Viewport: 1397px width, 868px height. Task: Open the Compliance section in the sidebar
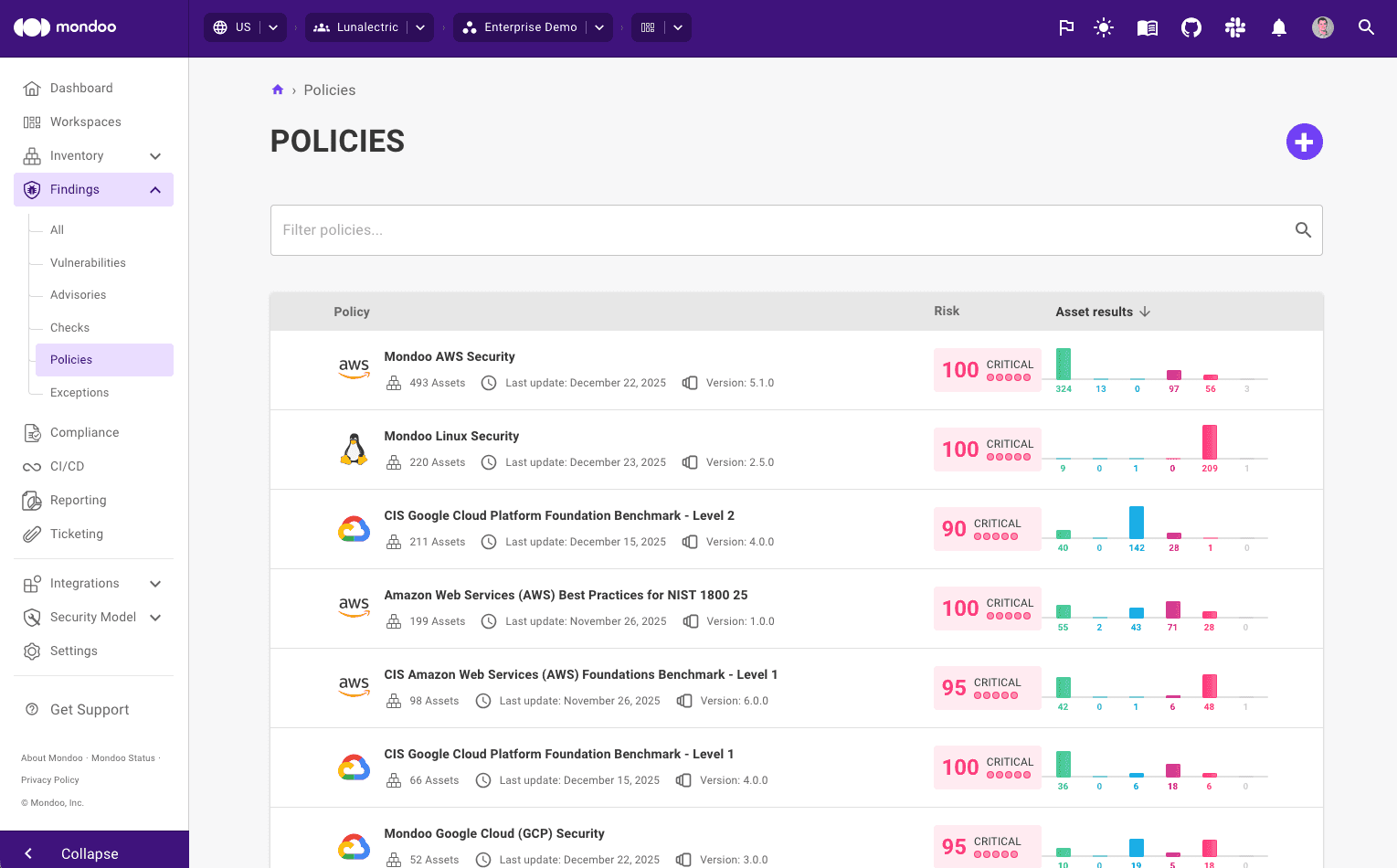(84, 432)
